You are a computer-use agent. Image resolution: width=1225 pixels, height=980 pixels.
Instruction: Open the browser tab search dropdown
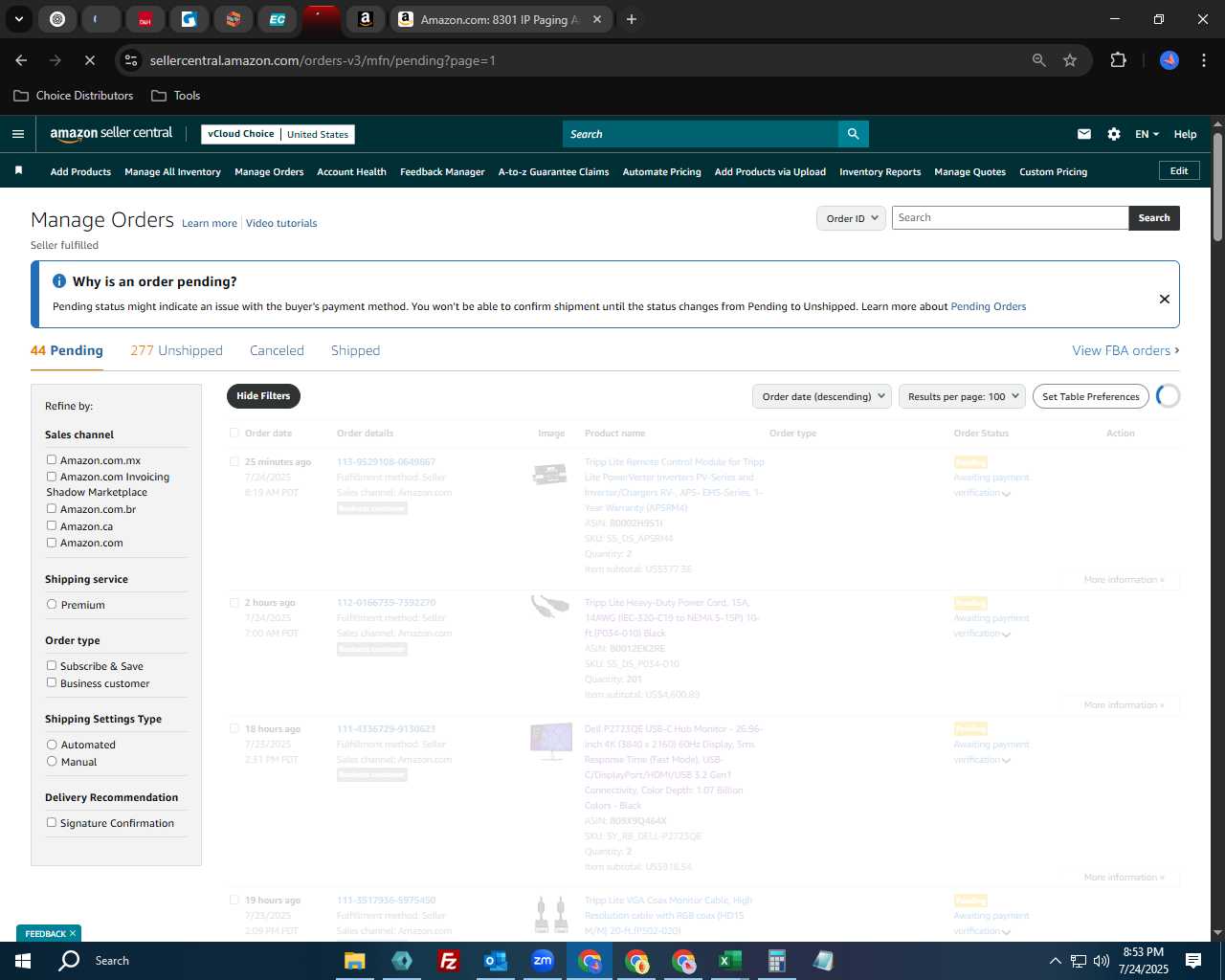18,19
